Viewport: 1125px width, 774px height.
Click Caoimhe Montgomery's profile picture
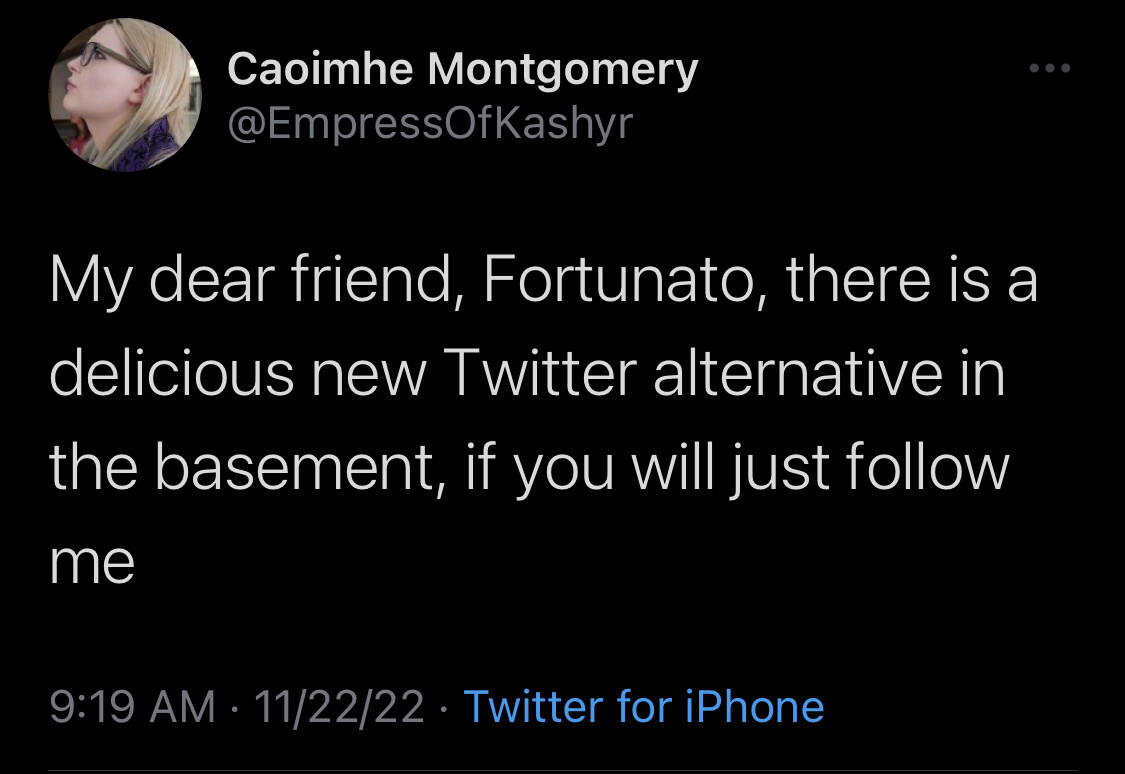127,95
